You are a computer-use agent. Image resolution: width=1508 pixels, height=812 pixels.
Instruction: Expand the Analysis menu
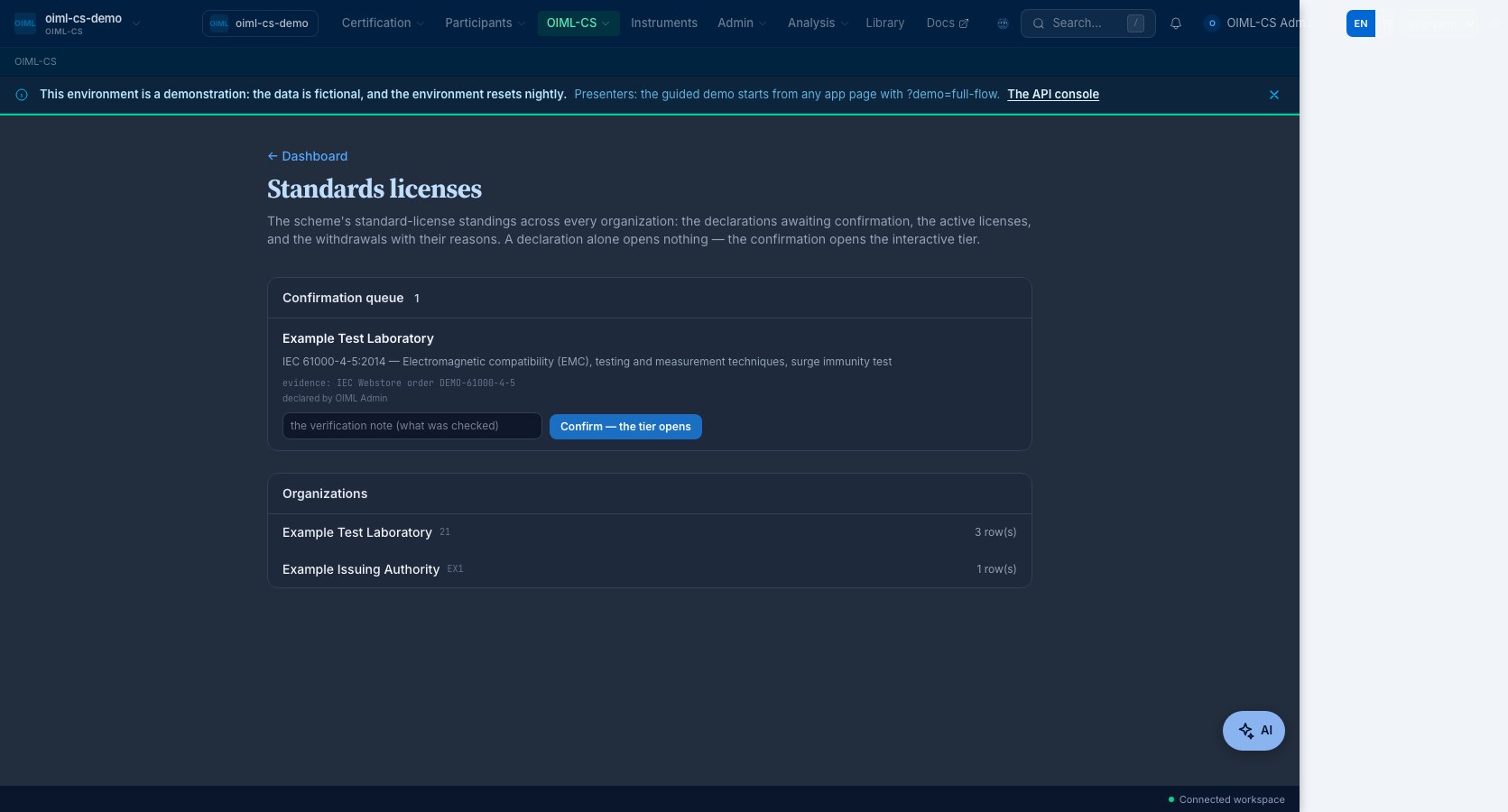coord(818,23)
